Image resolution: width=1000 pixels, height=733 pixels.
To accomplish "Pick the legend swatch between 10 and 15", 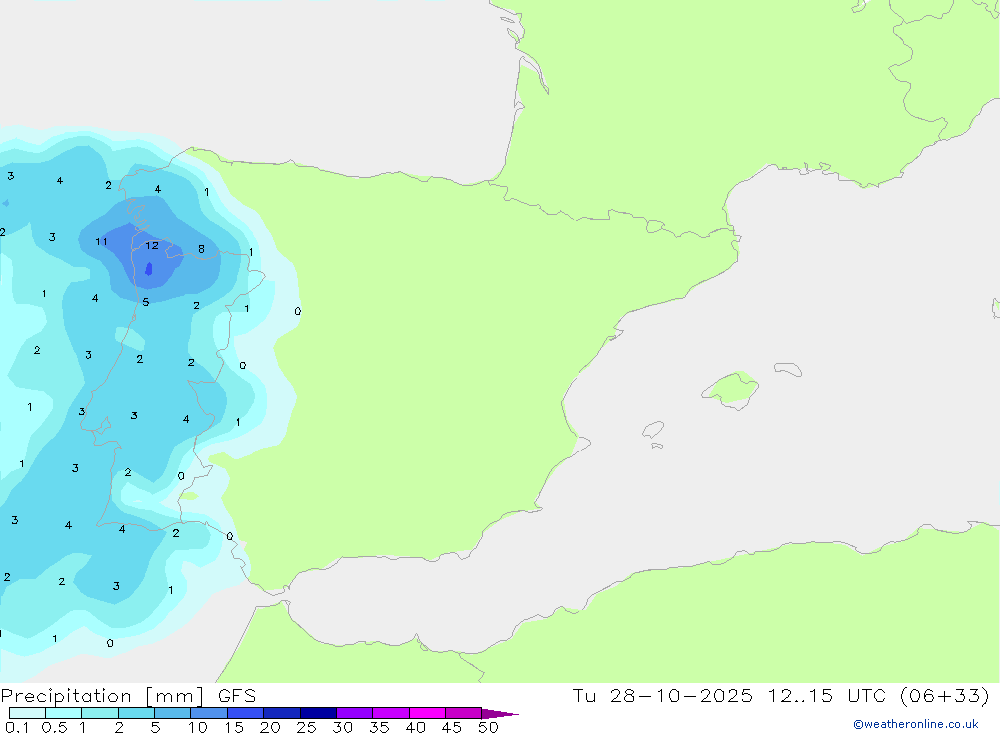I will (x=209, y=713).
